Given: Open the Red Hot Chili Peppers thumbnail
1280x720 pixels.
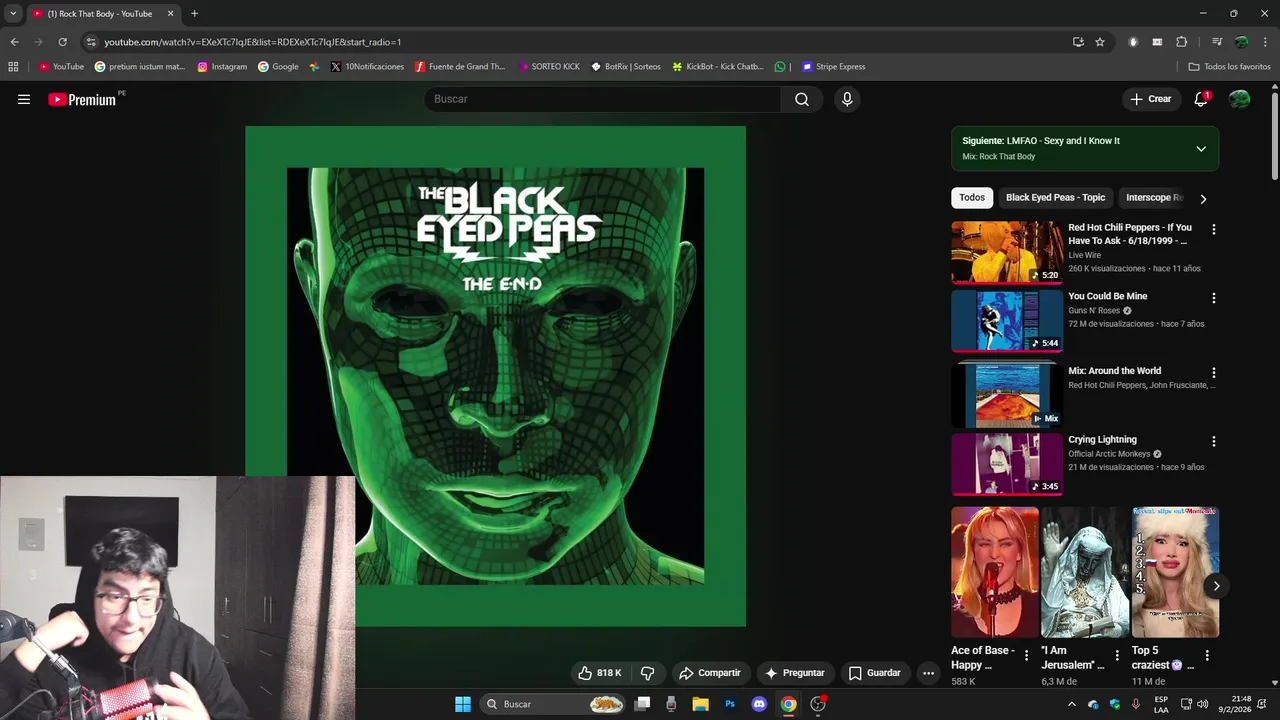Looking at the screenshot, I should click(1007, 252).
